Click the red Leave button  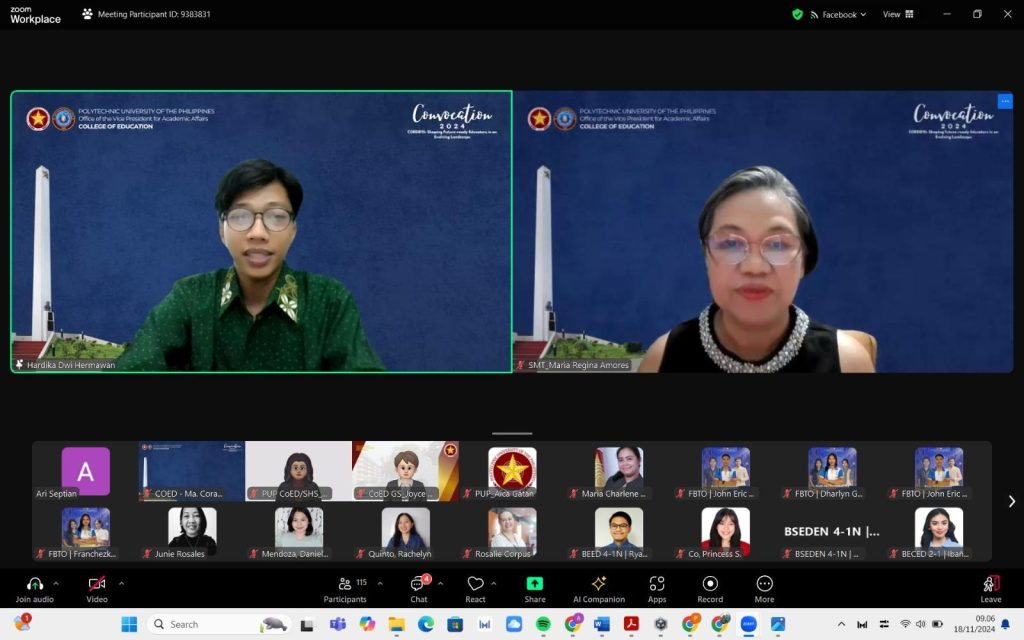(x=990, y=589)
